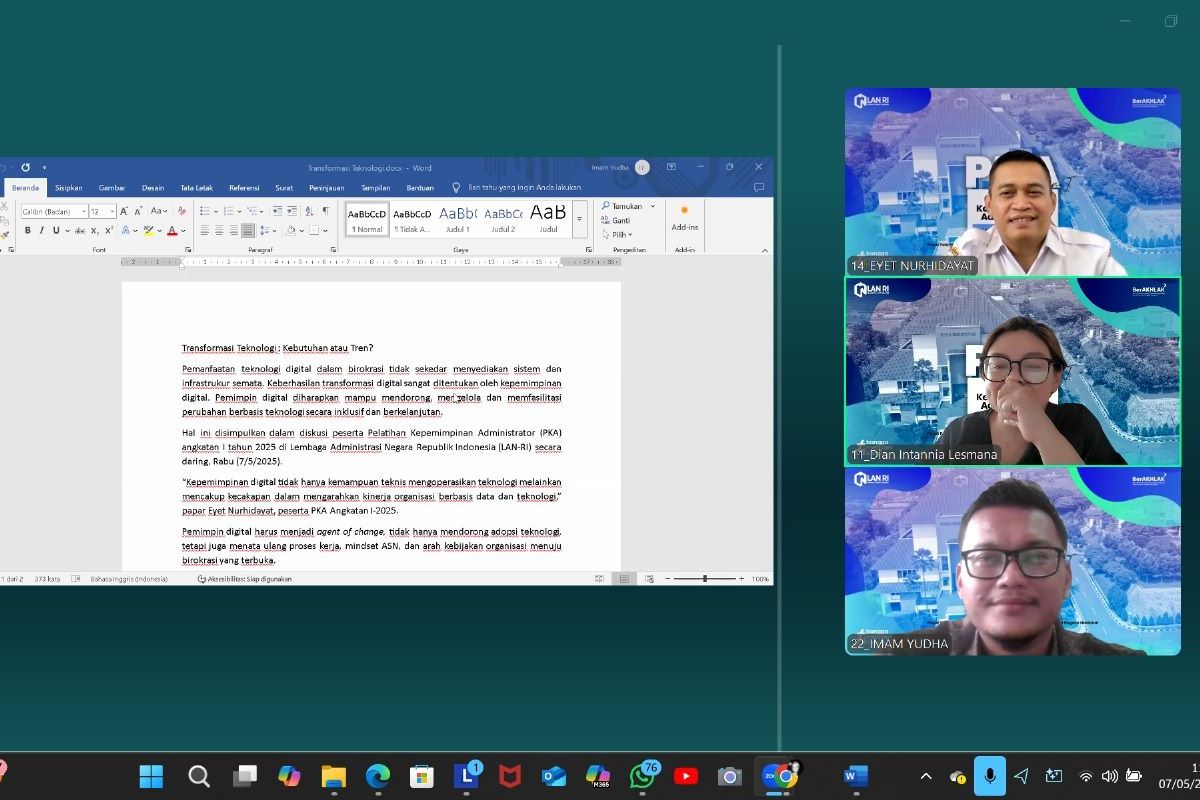This screenshot has height=800, width=1200.
Task: Open the Tata Letak ribbon tab
Action: pos(196,187)
